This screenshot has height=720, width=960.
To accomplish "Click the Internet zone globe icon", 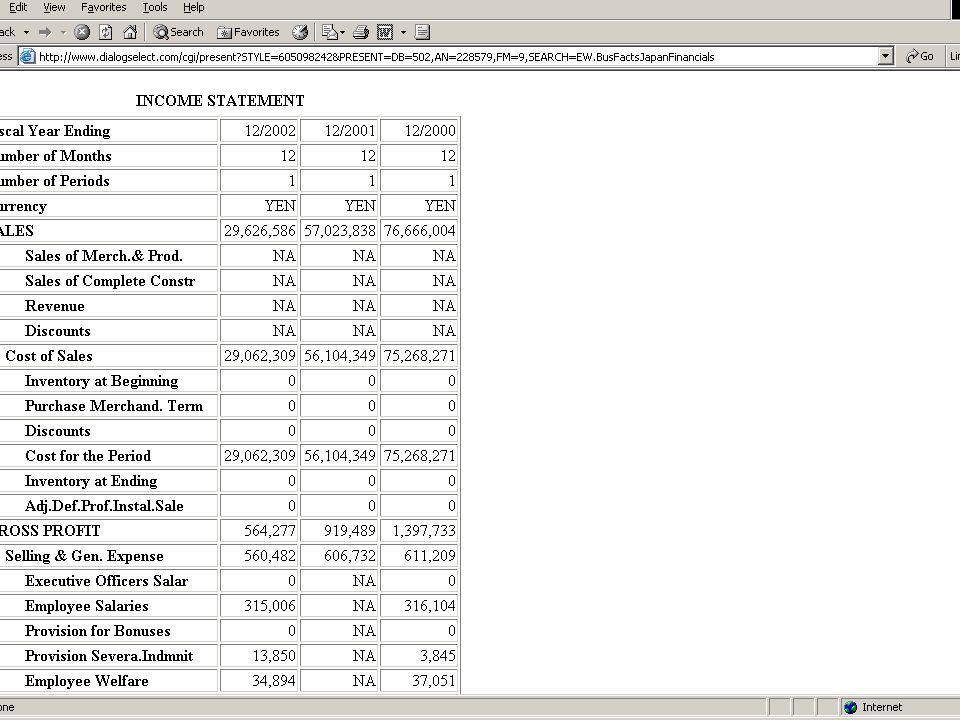I will pos(850,707).
